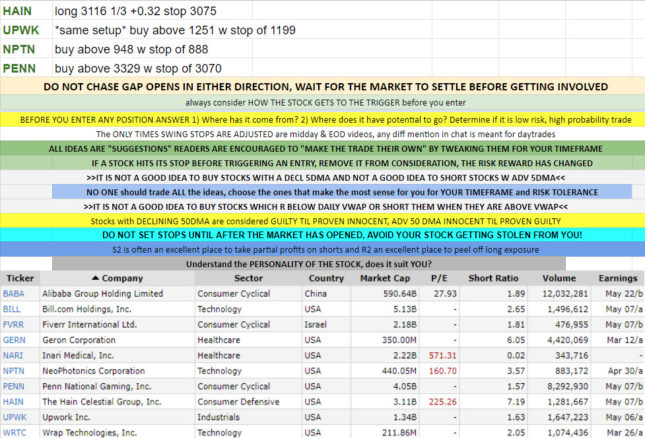
Task: Click 'IF A STOCK HITS ITS STOP' row
Action: [x=322, y=163]
